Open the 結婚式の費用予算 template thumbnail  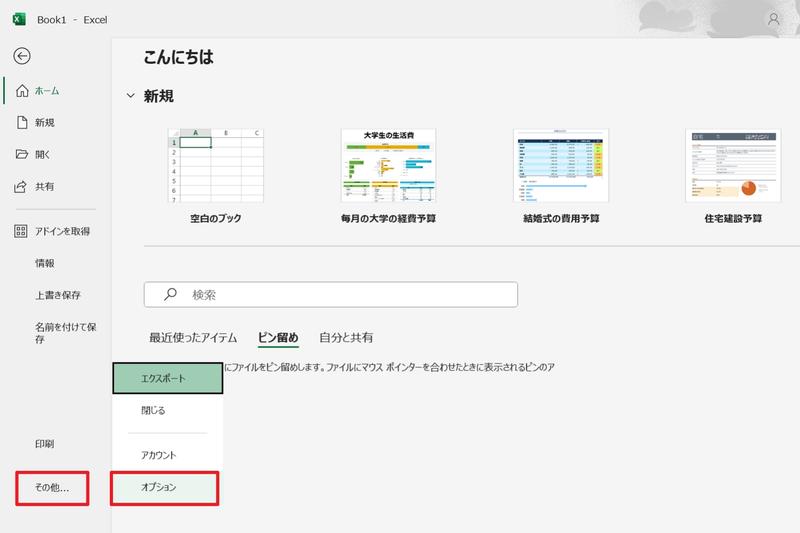[x=561, y=165]
